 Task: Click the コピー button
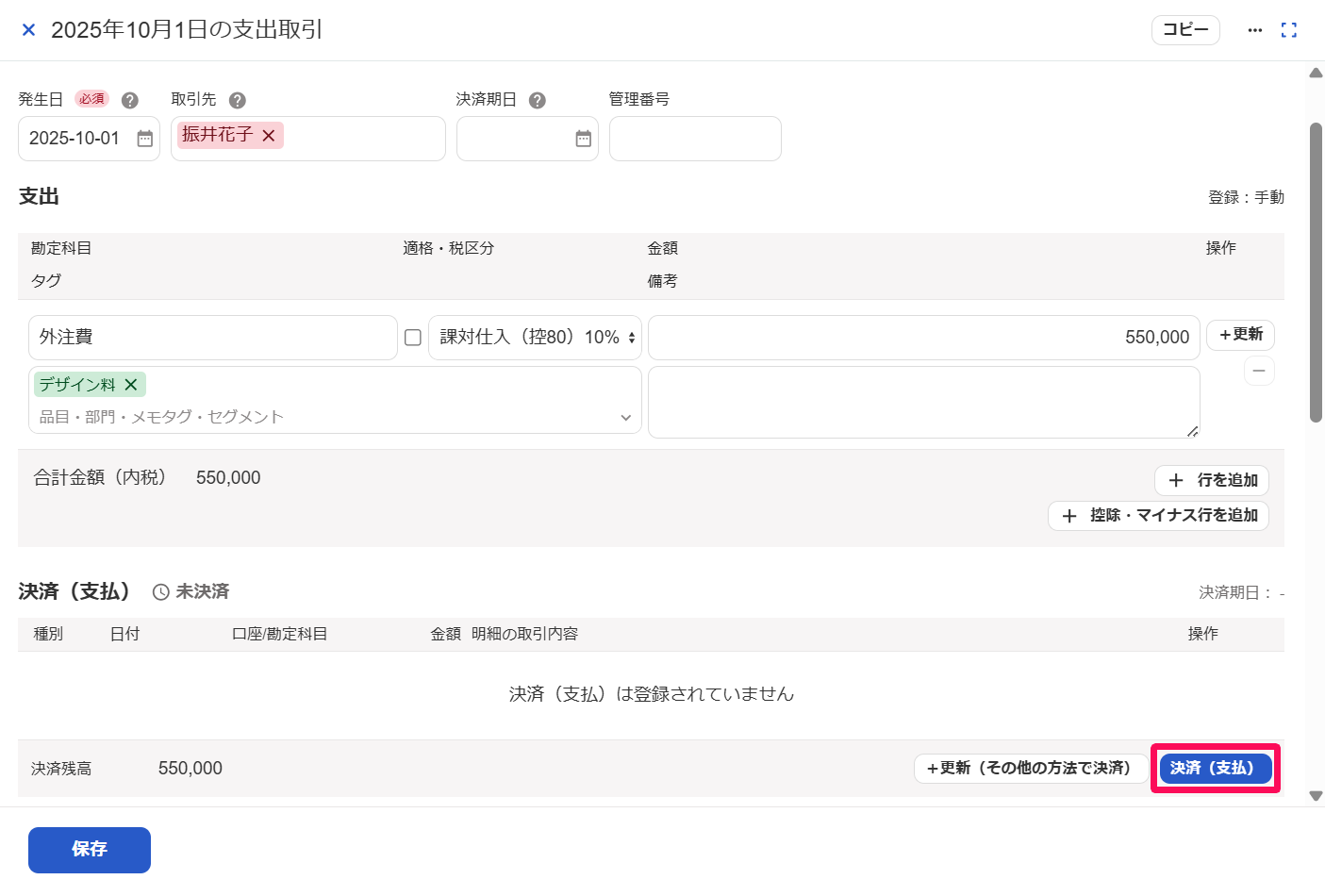[1185, 30]
